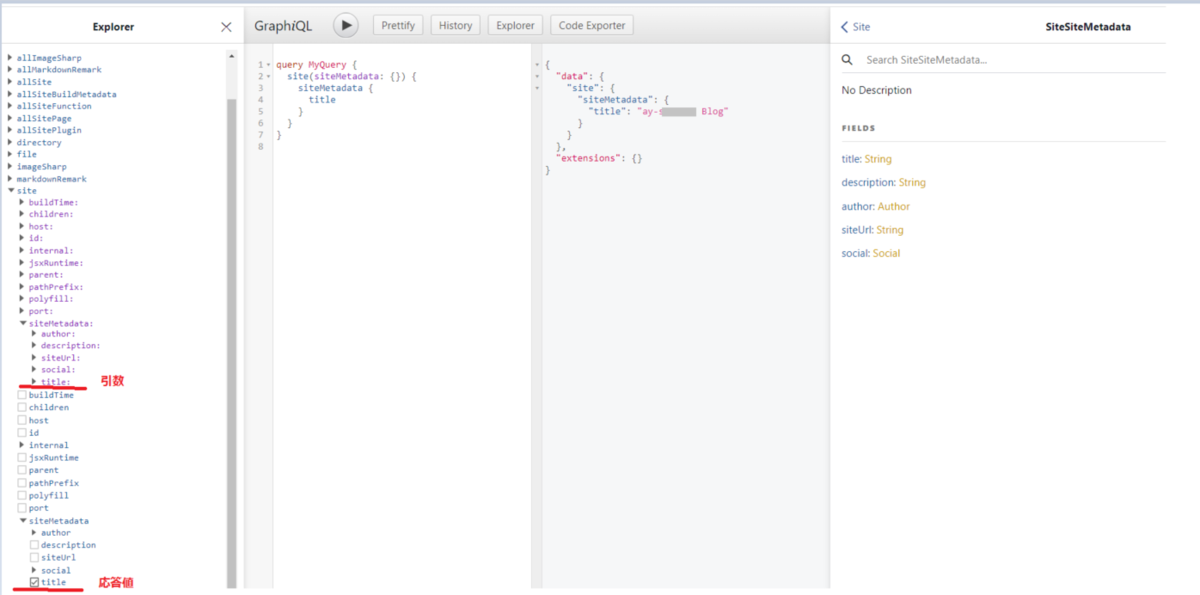1200x595 pixels.
Task: Collapse the site node
Action: click(10, 191)
